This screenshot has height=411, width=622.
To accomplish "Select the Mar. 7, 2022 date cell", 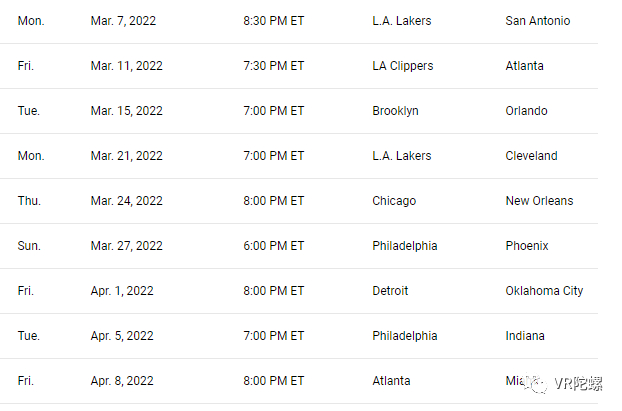I will [122, 21].
